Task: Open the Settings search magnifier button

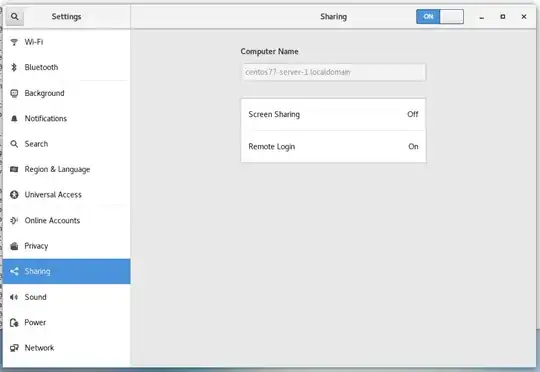Action: 14,17
